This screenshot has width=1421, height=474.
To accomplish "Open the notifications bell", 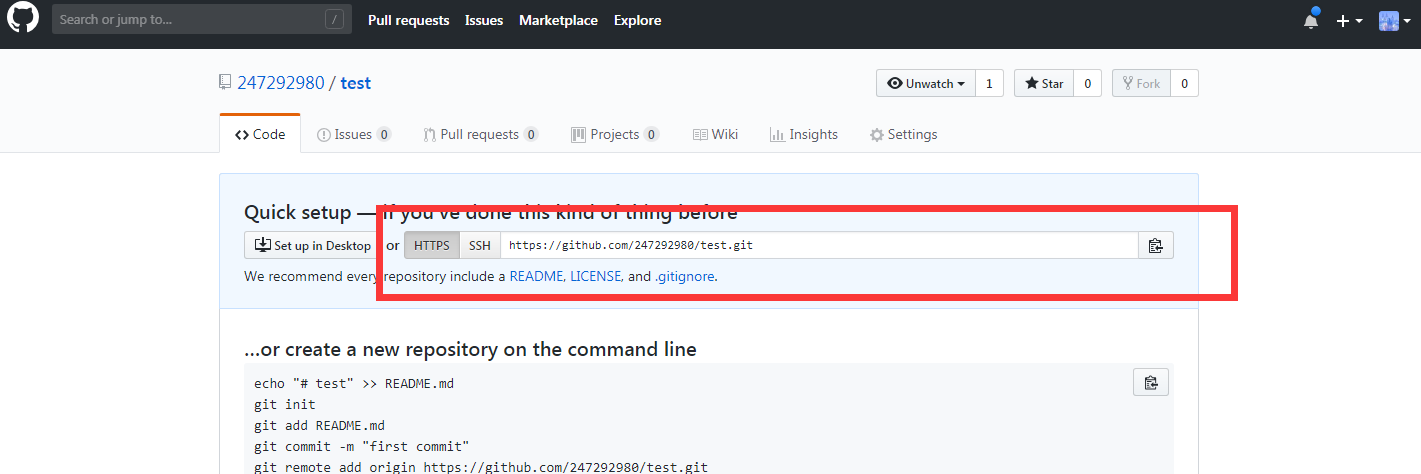I will pyautogui.click(x=1311, y=20).
